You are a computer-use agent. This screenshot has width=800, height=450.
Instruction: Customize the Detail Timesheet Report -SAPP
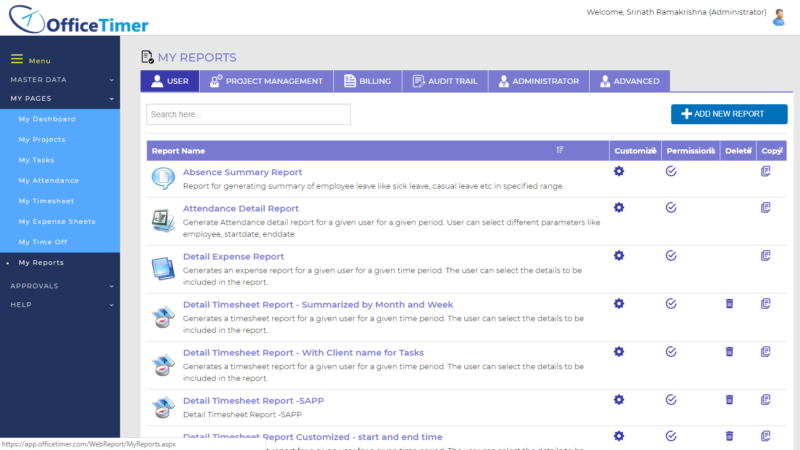click(619, 399)
